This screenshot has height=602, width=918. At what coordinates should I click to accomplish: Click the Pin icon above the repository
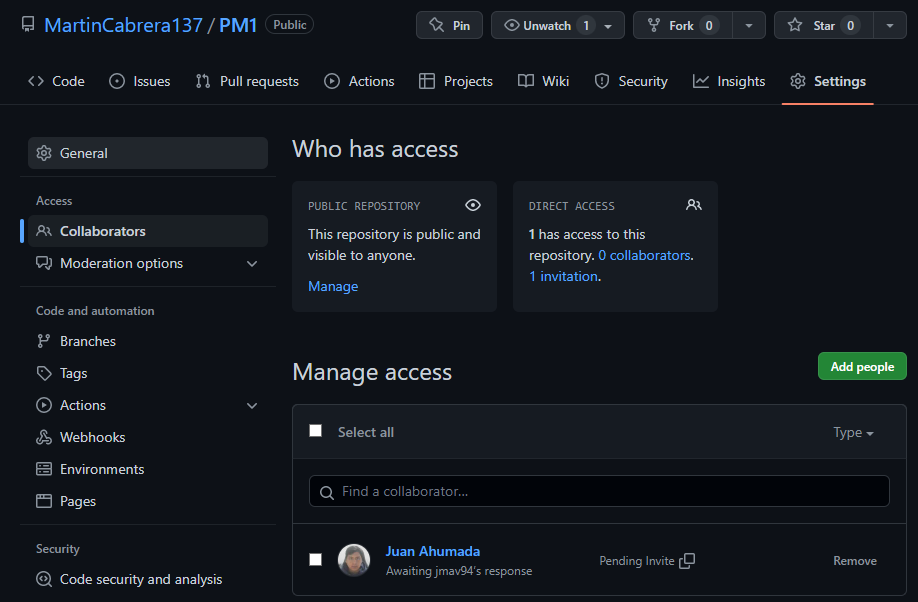click(x=435, y=25)
